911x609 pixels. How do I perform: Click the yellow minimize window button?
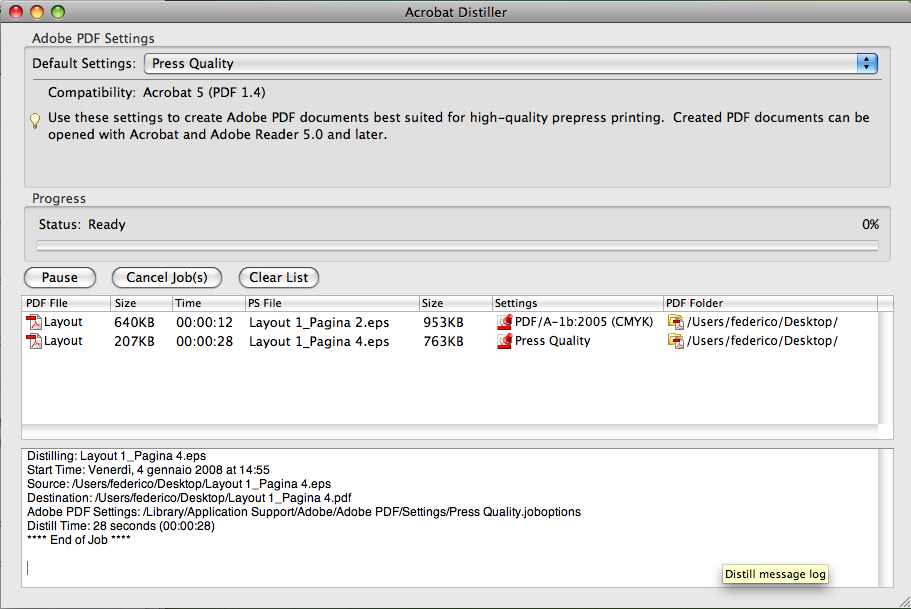coord(37,12)
